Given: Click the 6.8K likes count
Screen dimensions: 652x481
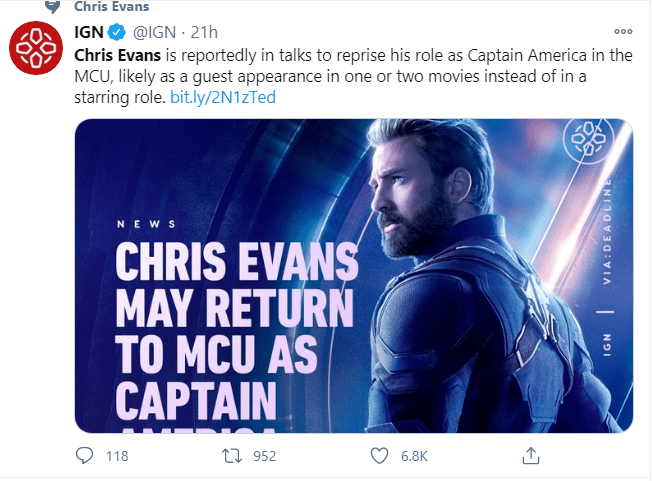Looking at the screenshot, I should [415, 456].
